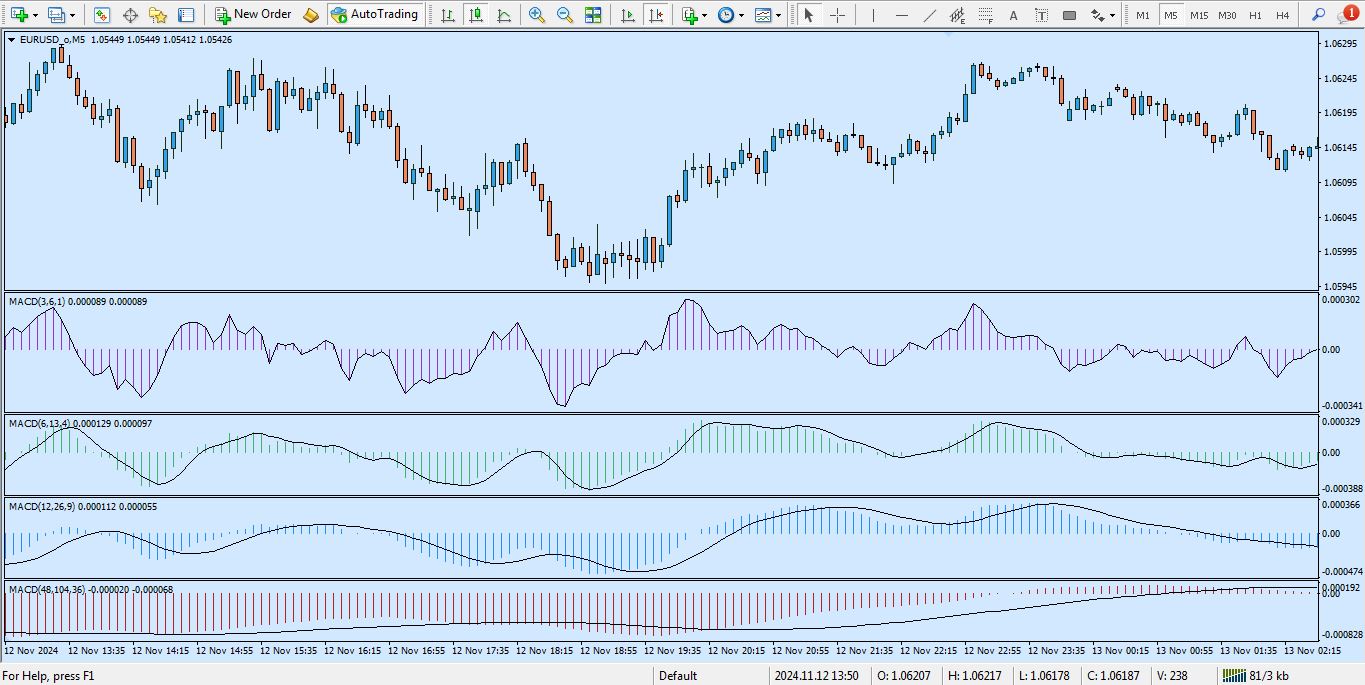The height and width of the screenshot is (685, 1365).
Task: Switch to the M15 timeframe
Action: pos(1198,15)
